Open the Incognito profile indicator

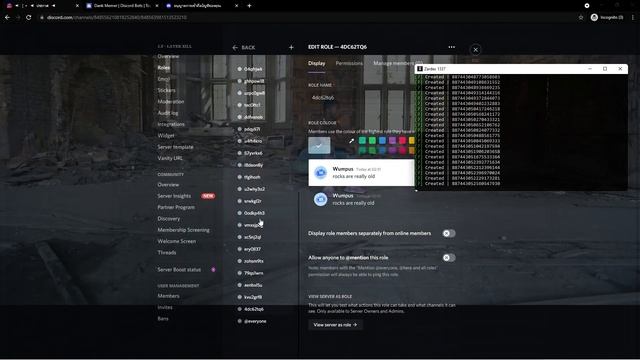(607, 18)
